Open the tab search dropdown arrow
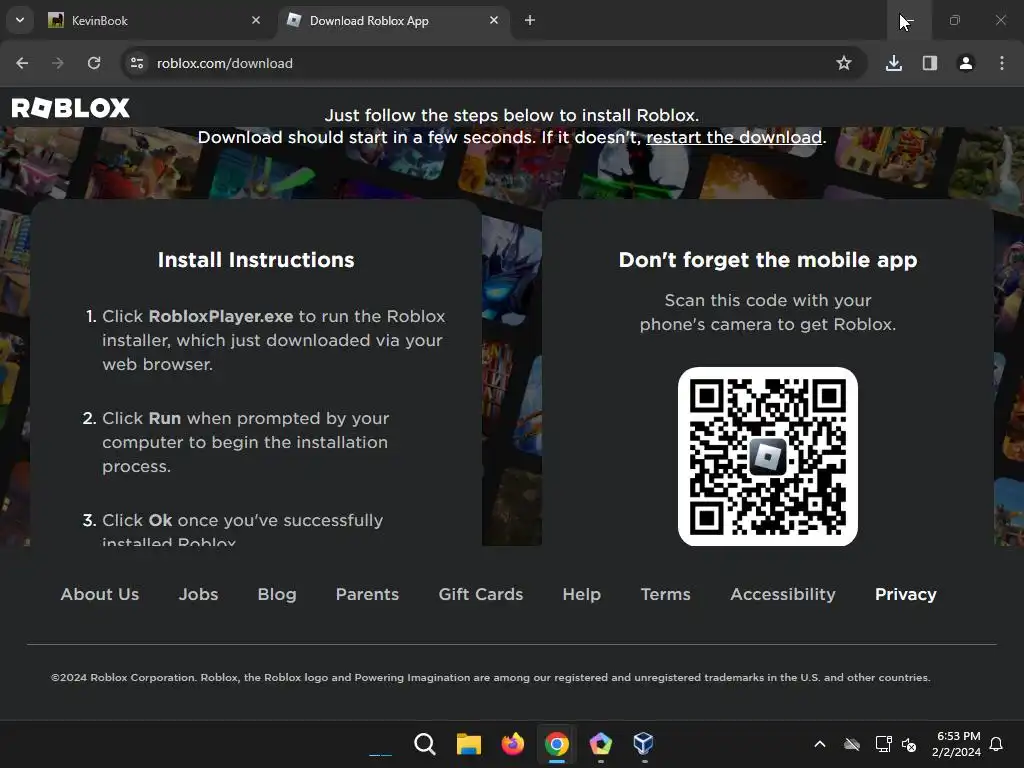 coord(20,20)
